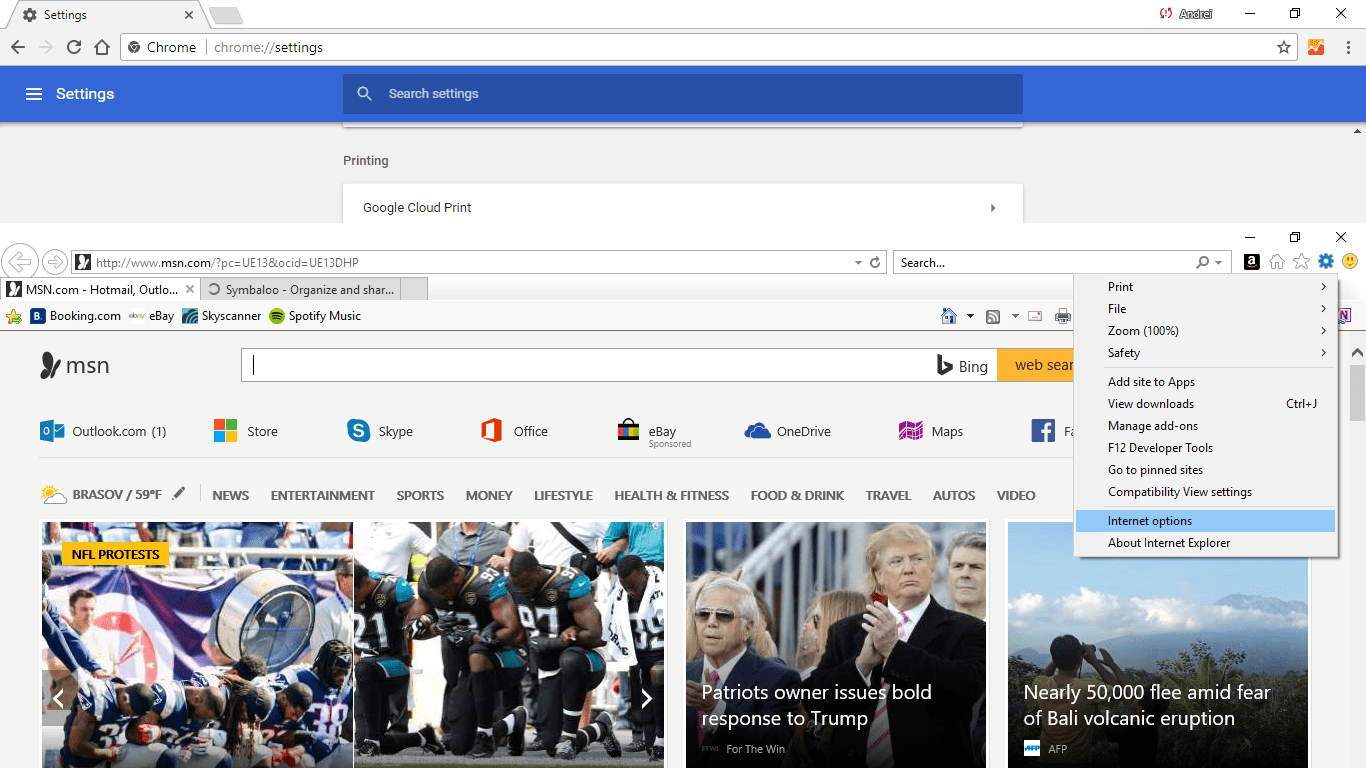
Task: Choose Manage add-ons
Action: [x=1205, y=426]
